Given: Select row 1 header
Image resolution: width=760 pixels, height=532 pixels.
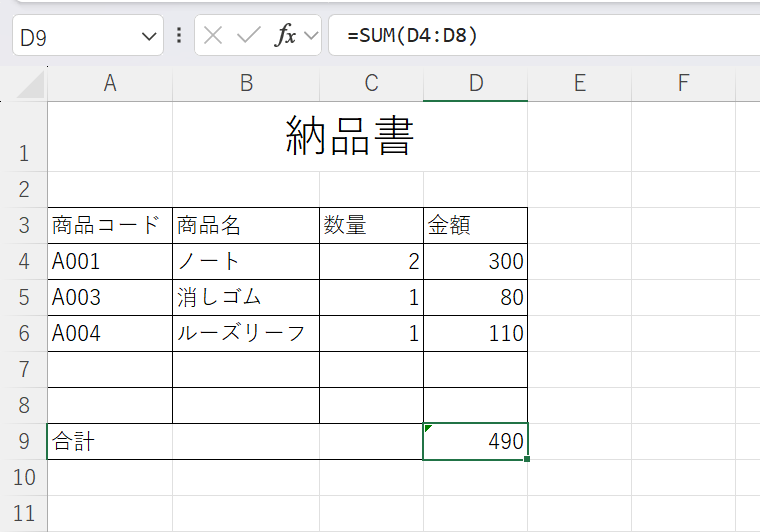Looking at the screenshot, I should coord(24,137).
